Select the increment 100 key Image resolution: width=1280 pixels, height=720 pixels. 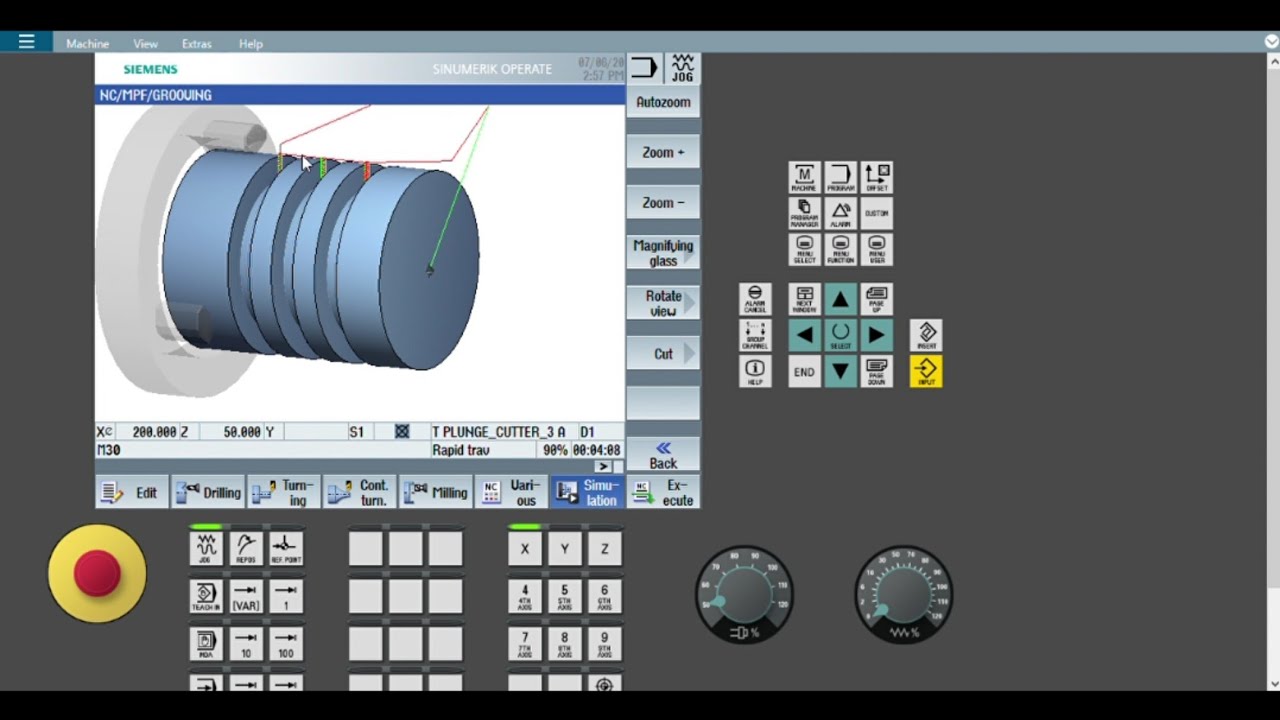coord(286,644)
